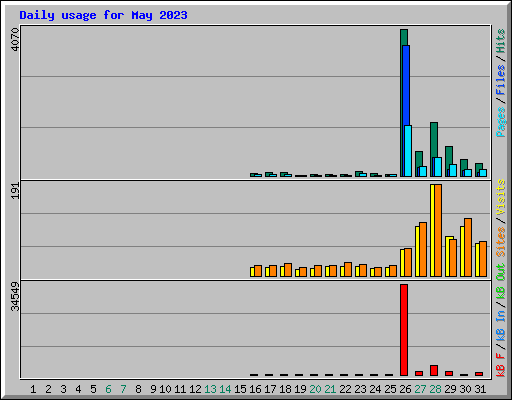Click the tall blue Files bar for day 26
The width and height of the screenshot is (512, 400).
pos(406,85)
